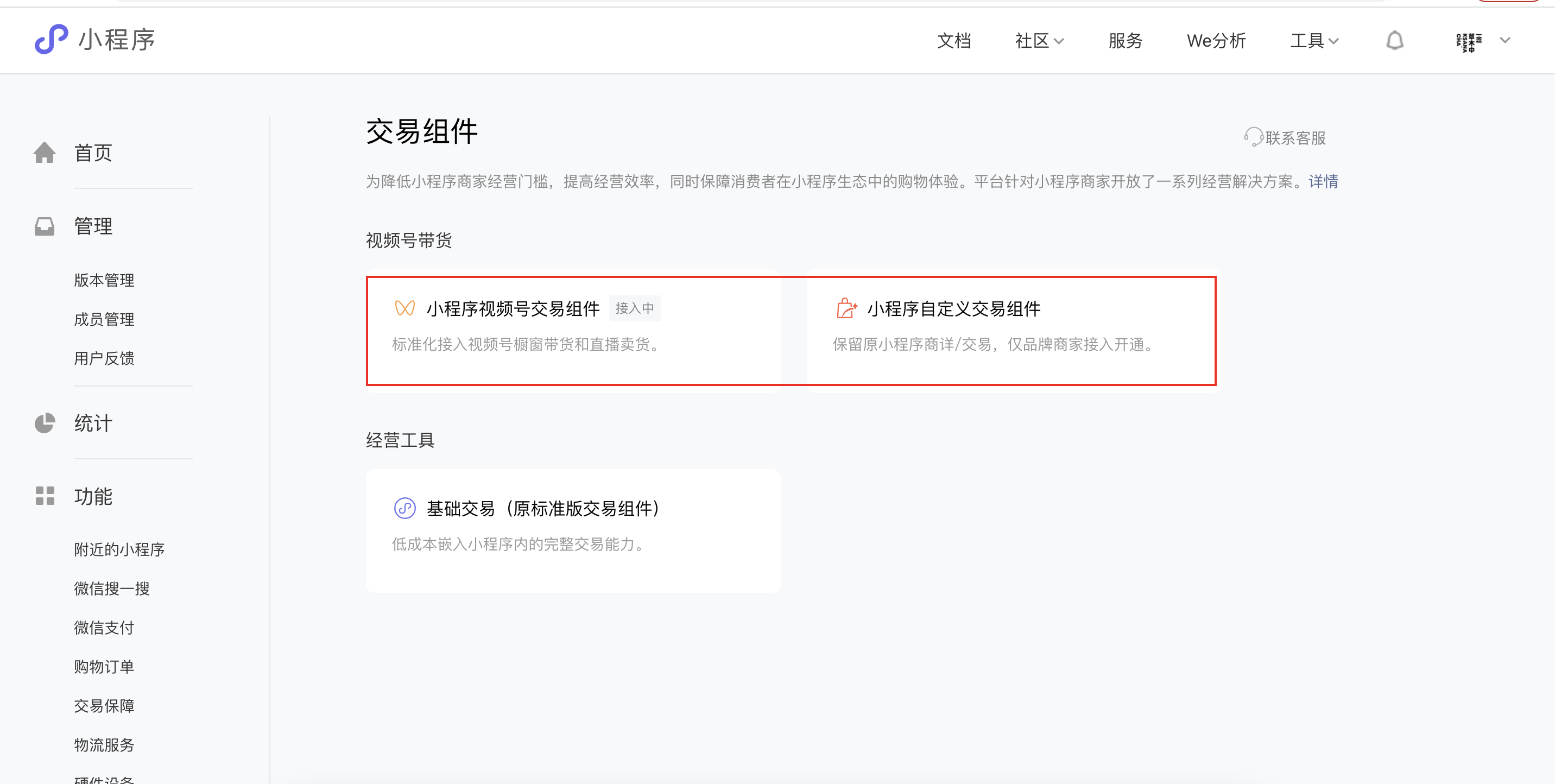Open the account dropdown arrow
This screenshot has height=784, width=1555.
click(x=1505, y=40)
